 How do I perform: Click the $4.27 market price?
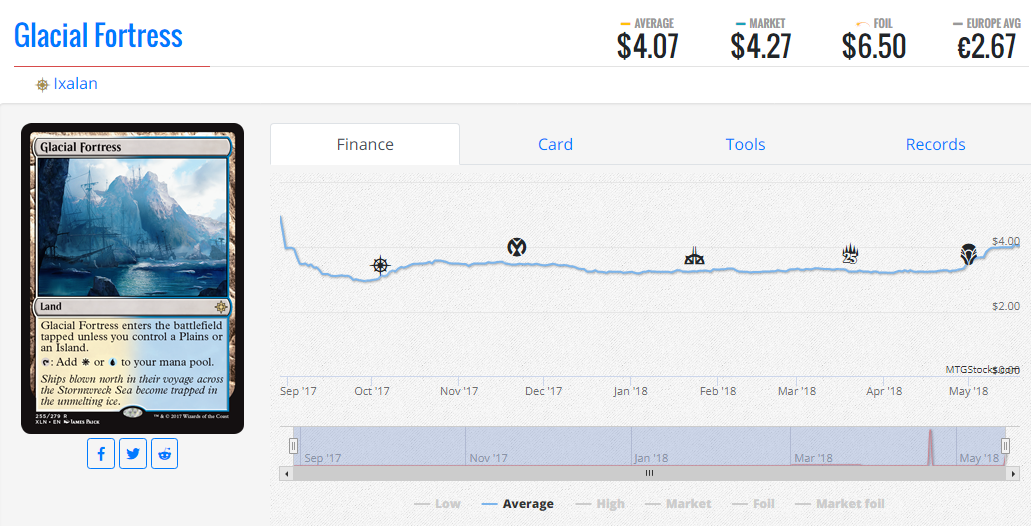761,47
